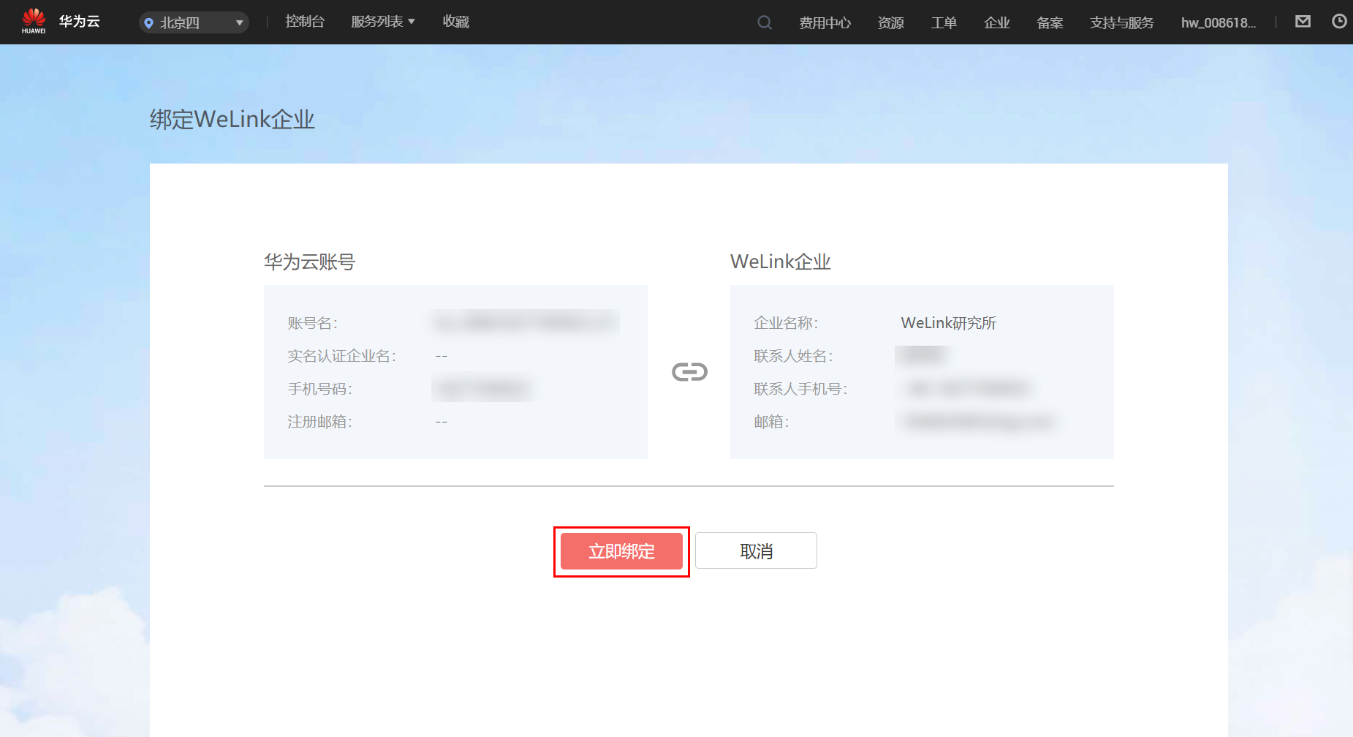The height and width of the screenshot is (737, 1353).
Task: Click the 注册邮箱 label
Action: [x=320, y=422]
